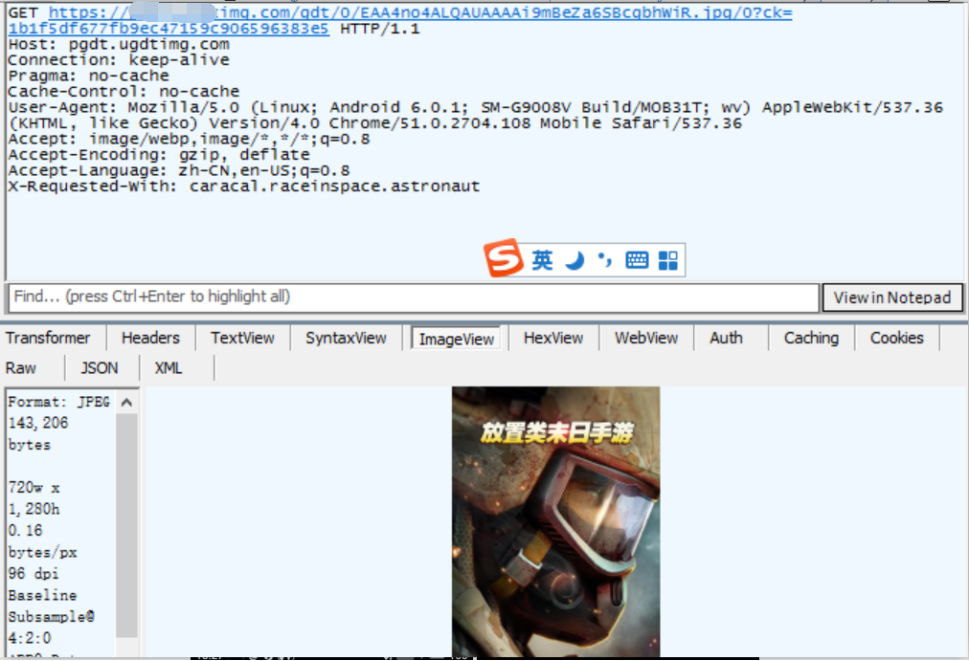The height and width of the screenshot is (661, 969).
Task: Toggle the Chinese/English mode '英' icon
Action: [x=542, y=260]
